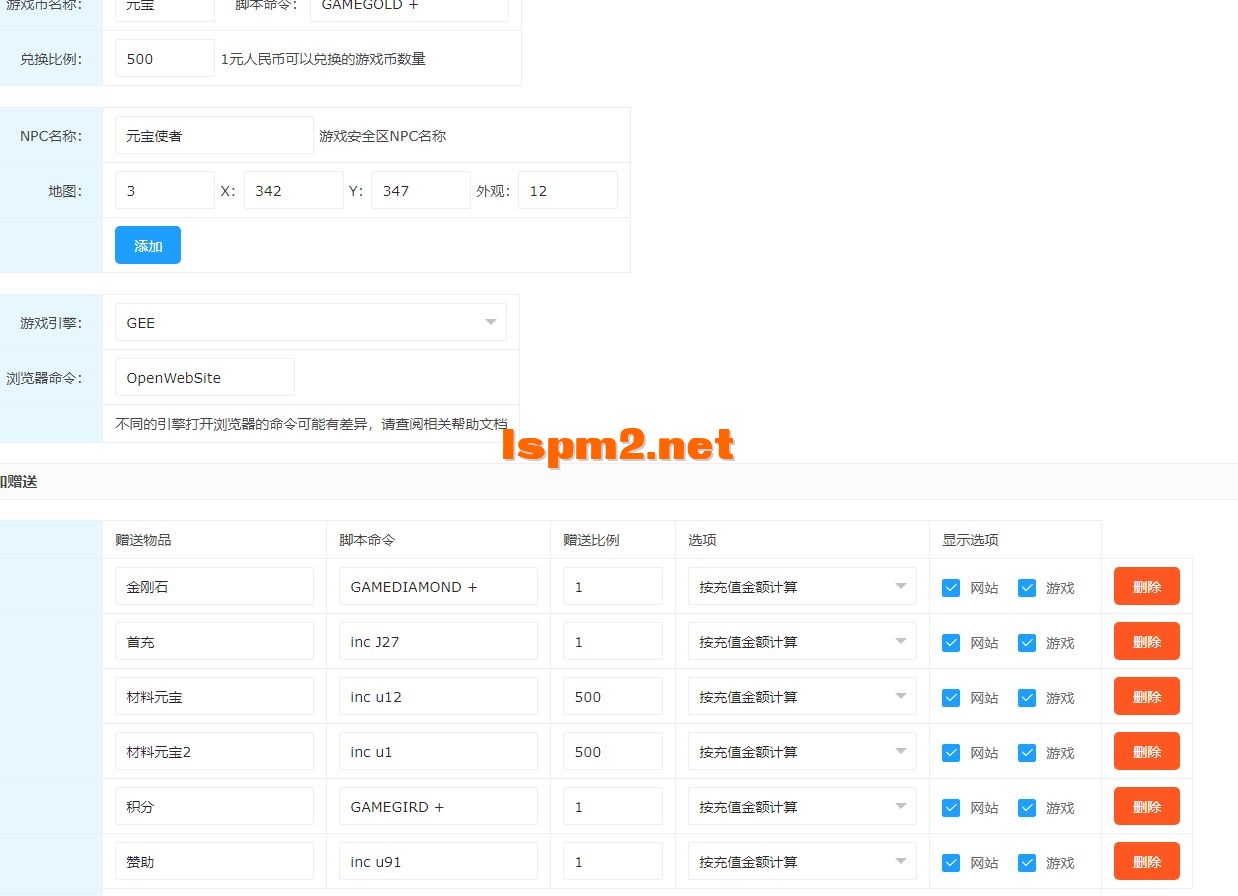The height and width of the screenshot is (896, 1238).
Task: Click the NPC名称 field 元宝使者
Action: point(214,135)
